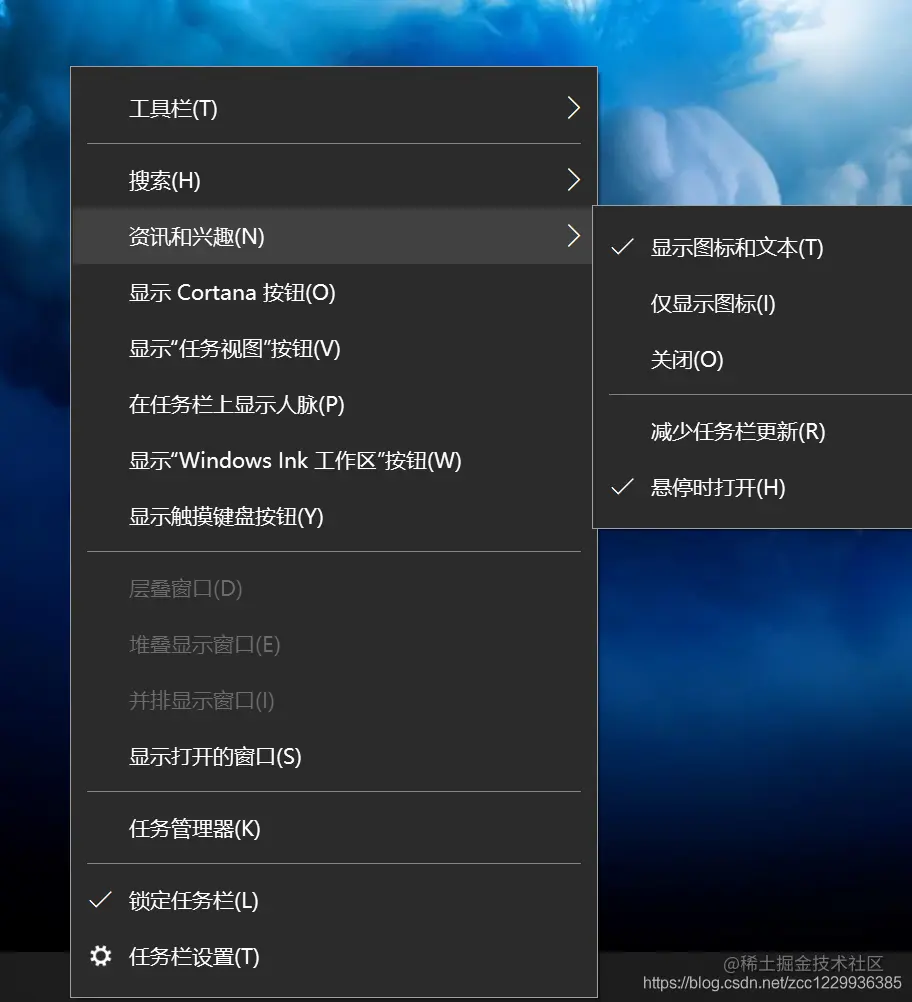This screenshot has width=912, height=1002.
Task: Click the checkmark beside 悬停时打开
Action: coord(622,488)
